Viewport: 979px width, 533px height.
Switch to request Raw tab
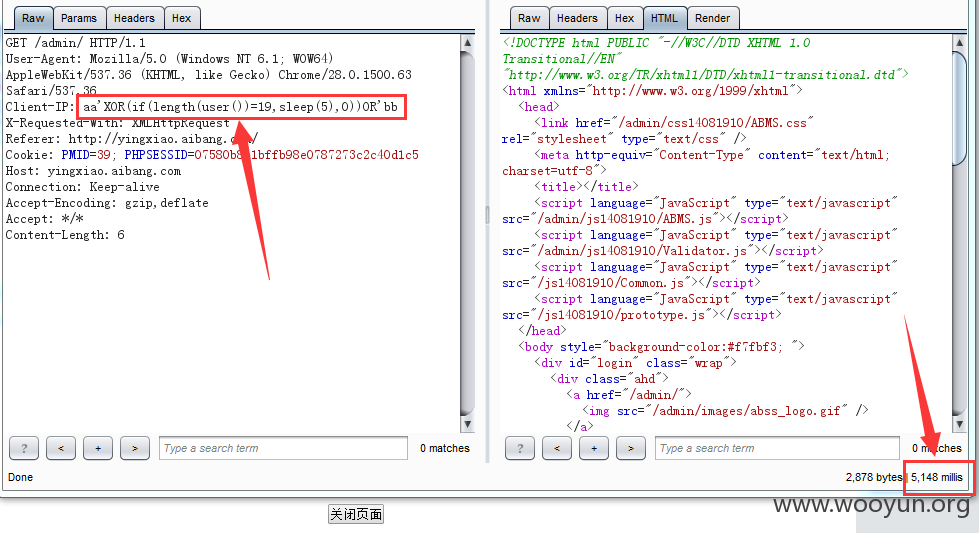pos(32,18)
